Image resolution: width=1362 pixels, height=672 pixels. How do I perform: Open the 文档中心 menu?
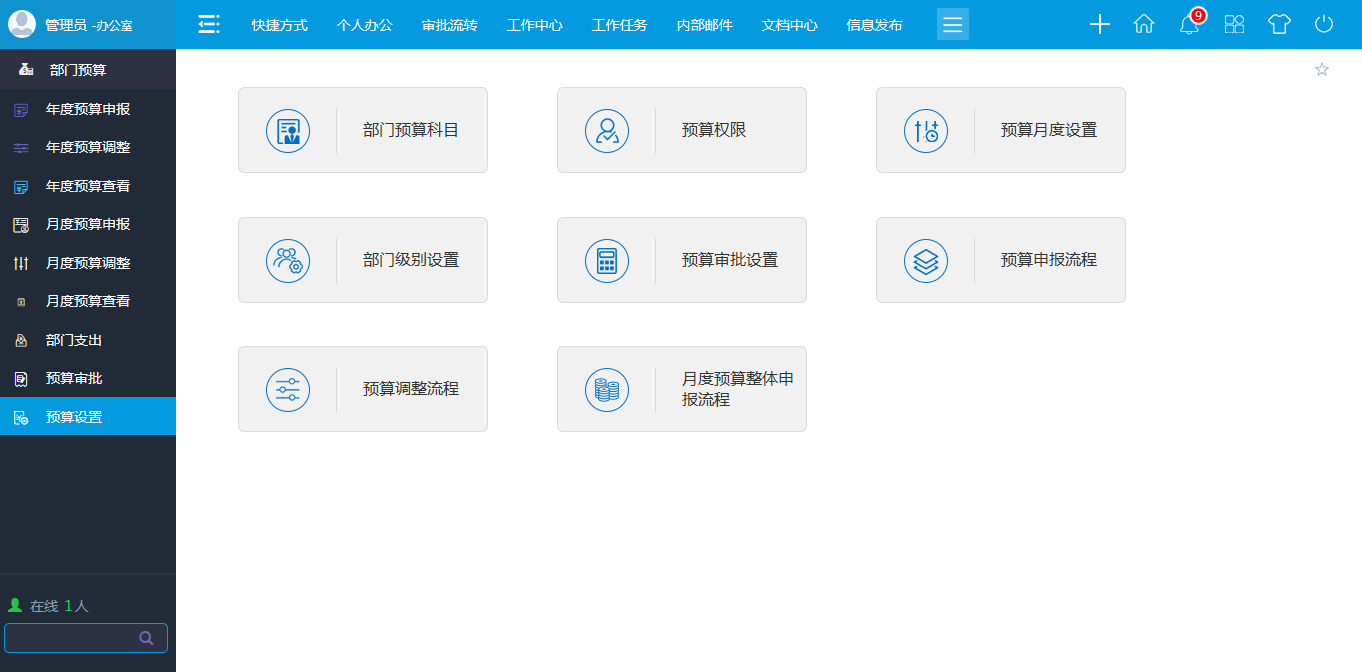tap(789, 24)
